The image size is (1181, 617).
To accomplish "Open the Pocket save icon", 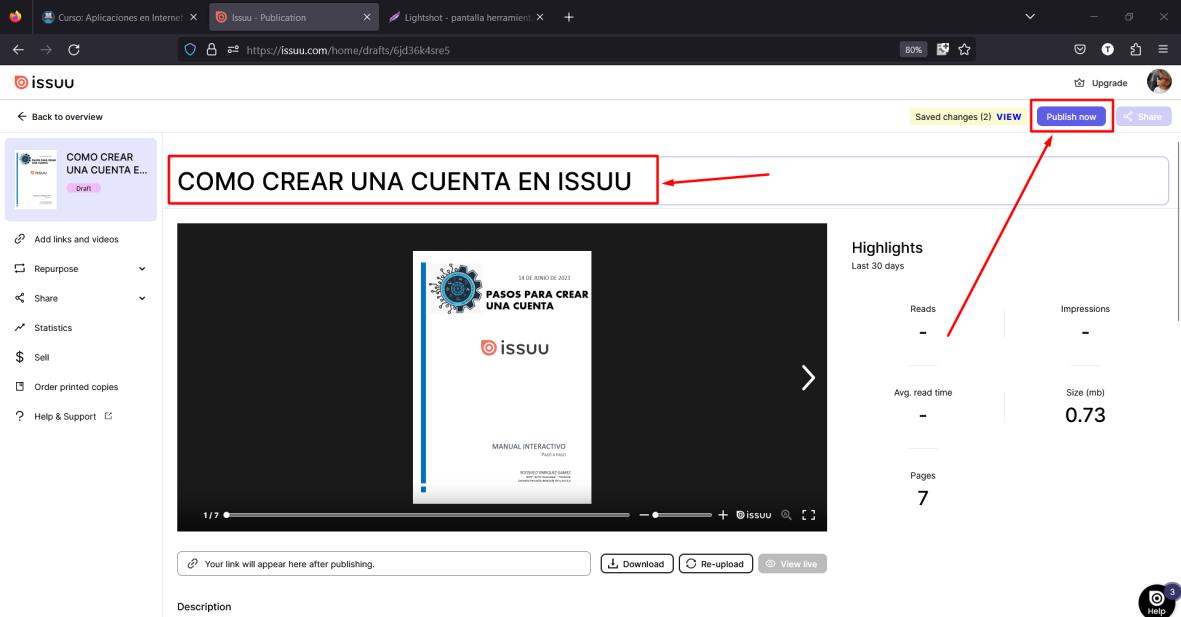I will [x=1080, y=50].
